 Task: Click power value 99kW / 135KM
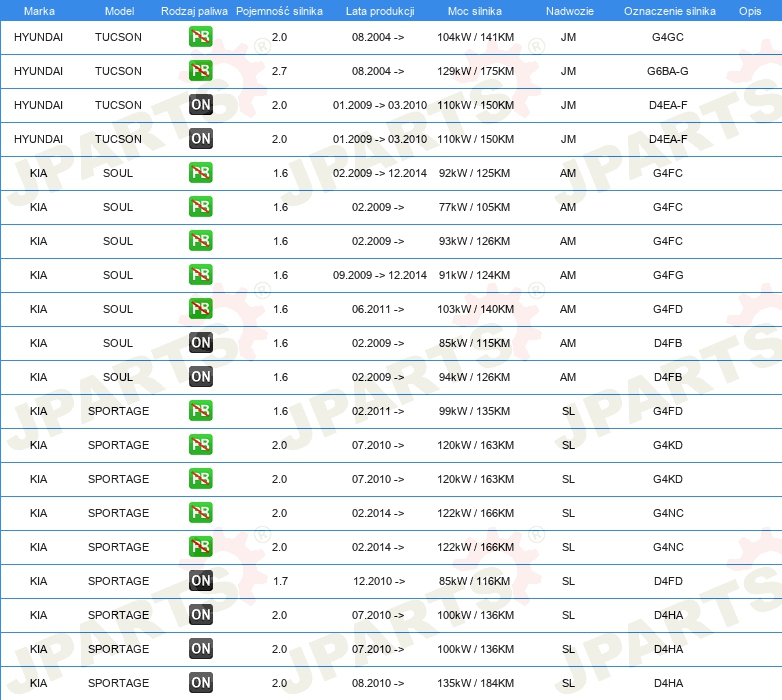pyautogui.click(x=474, y=411)
